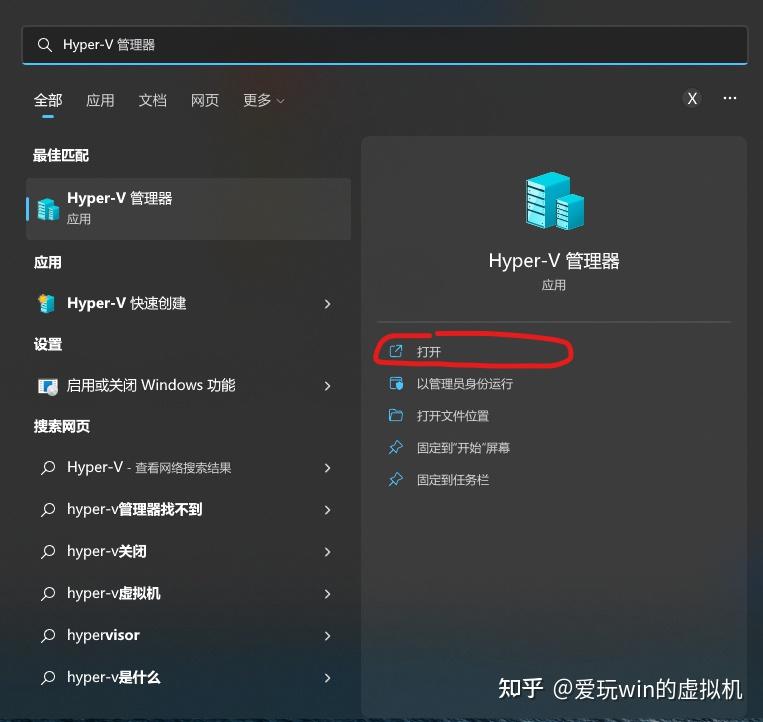The height and width of the screenshot is (722, 763).
Task: Click the Hyper-V 管理器 search input field
Action: coord(384,45)
